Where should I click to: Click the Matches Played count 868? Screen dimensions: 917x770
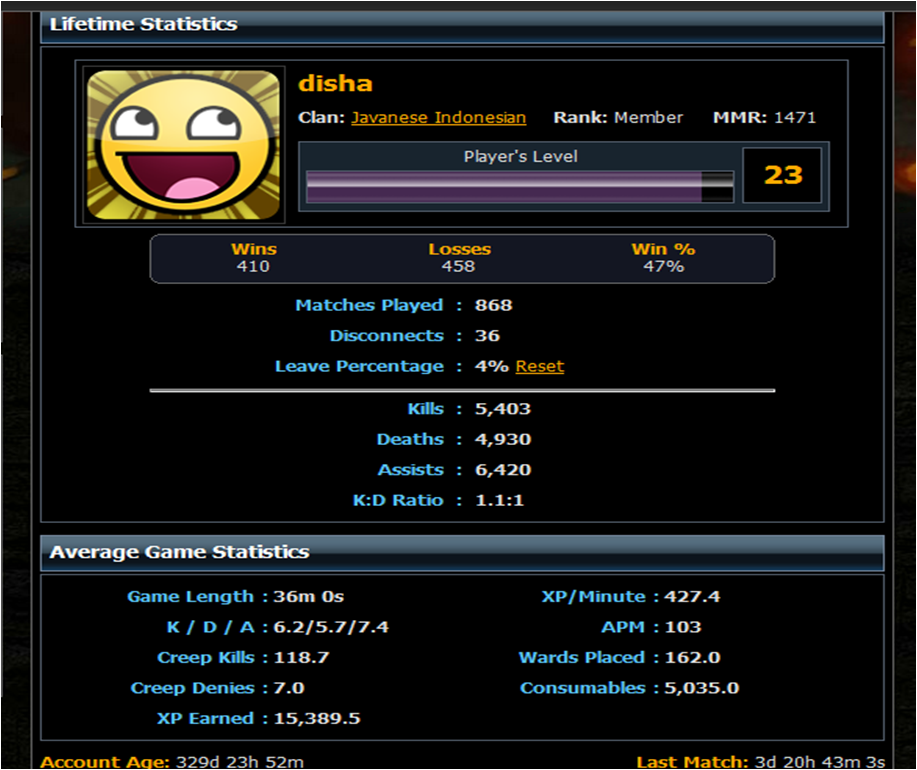click(494, 305)
